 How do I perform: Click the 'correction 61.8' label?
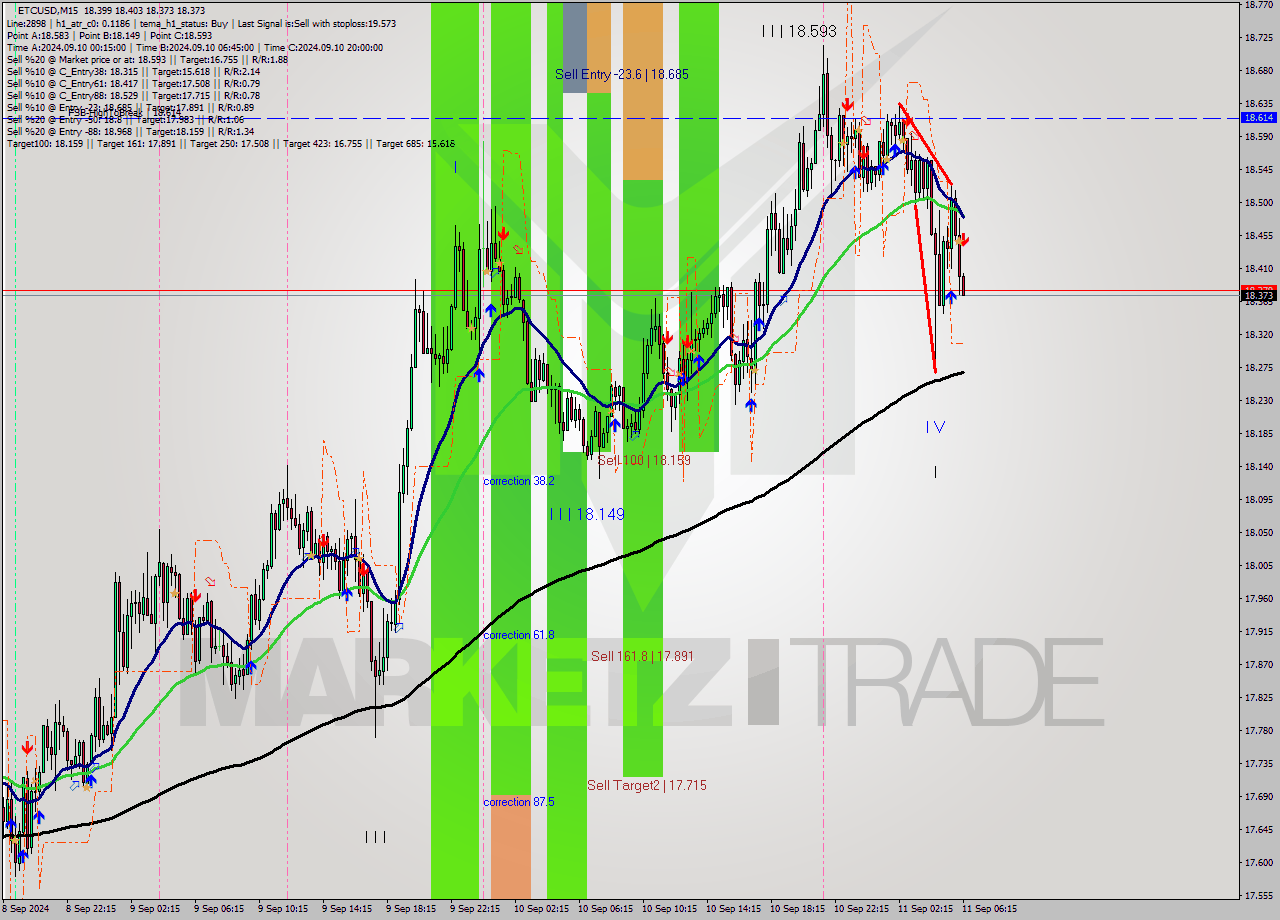(519, 635)
